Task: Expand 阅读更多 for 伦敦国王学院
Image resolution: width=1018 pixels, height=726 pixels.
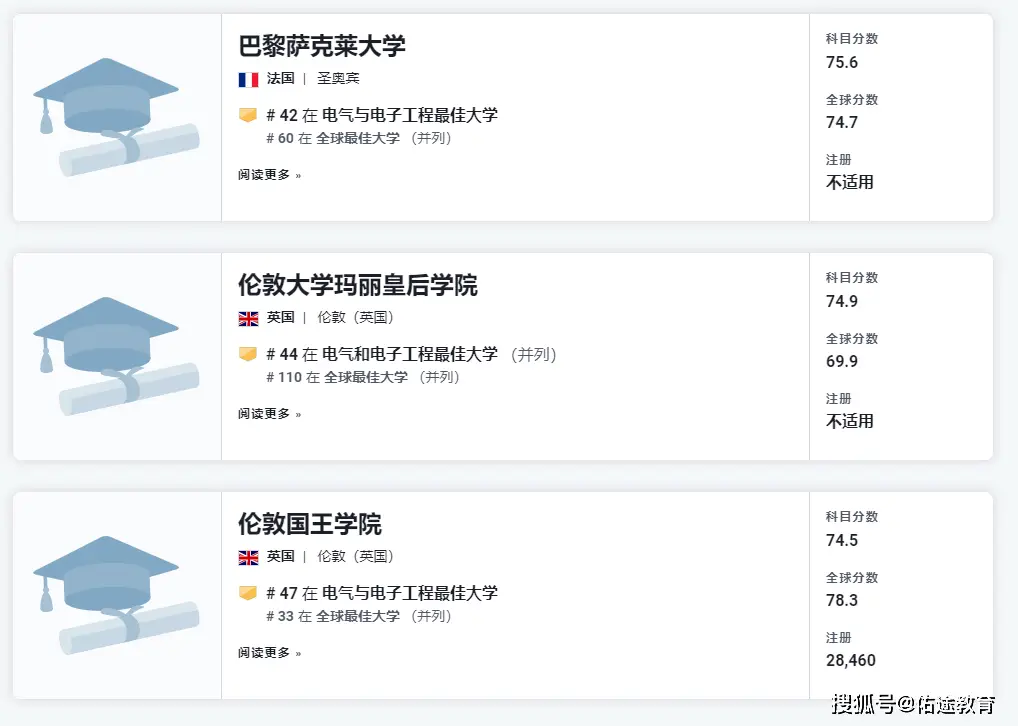Action: [269, 653]
